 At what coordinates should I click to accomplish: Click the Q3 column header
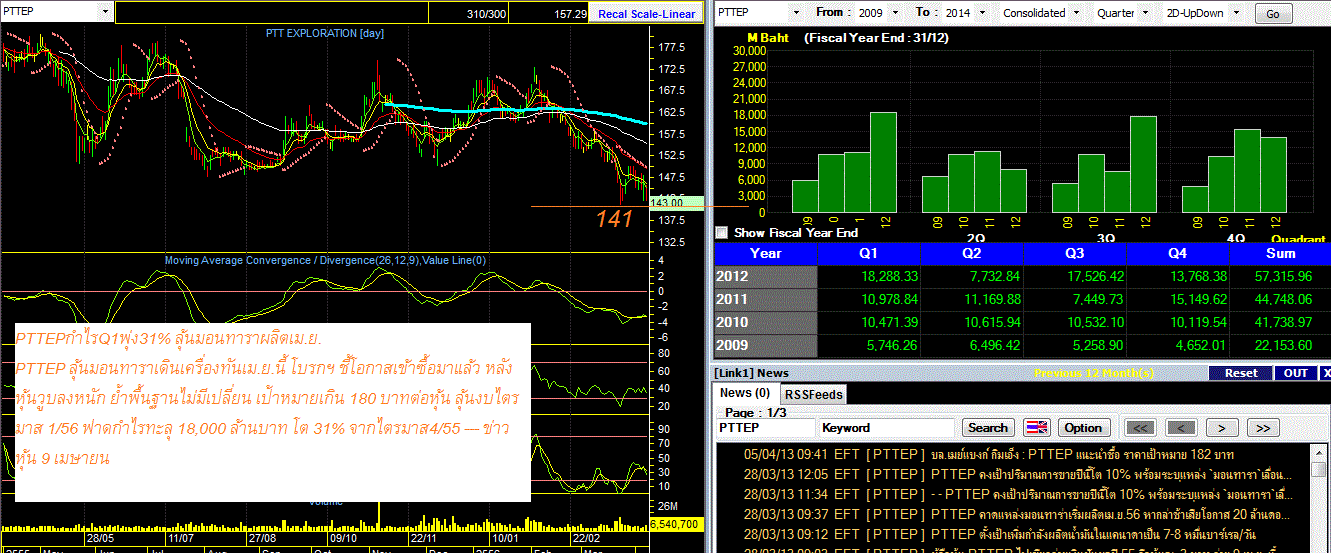coord(1074,253)
